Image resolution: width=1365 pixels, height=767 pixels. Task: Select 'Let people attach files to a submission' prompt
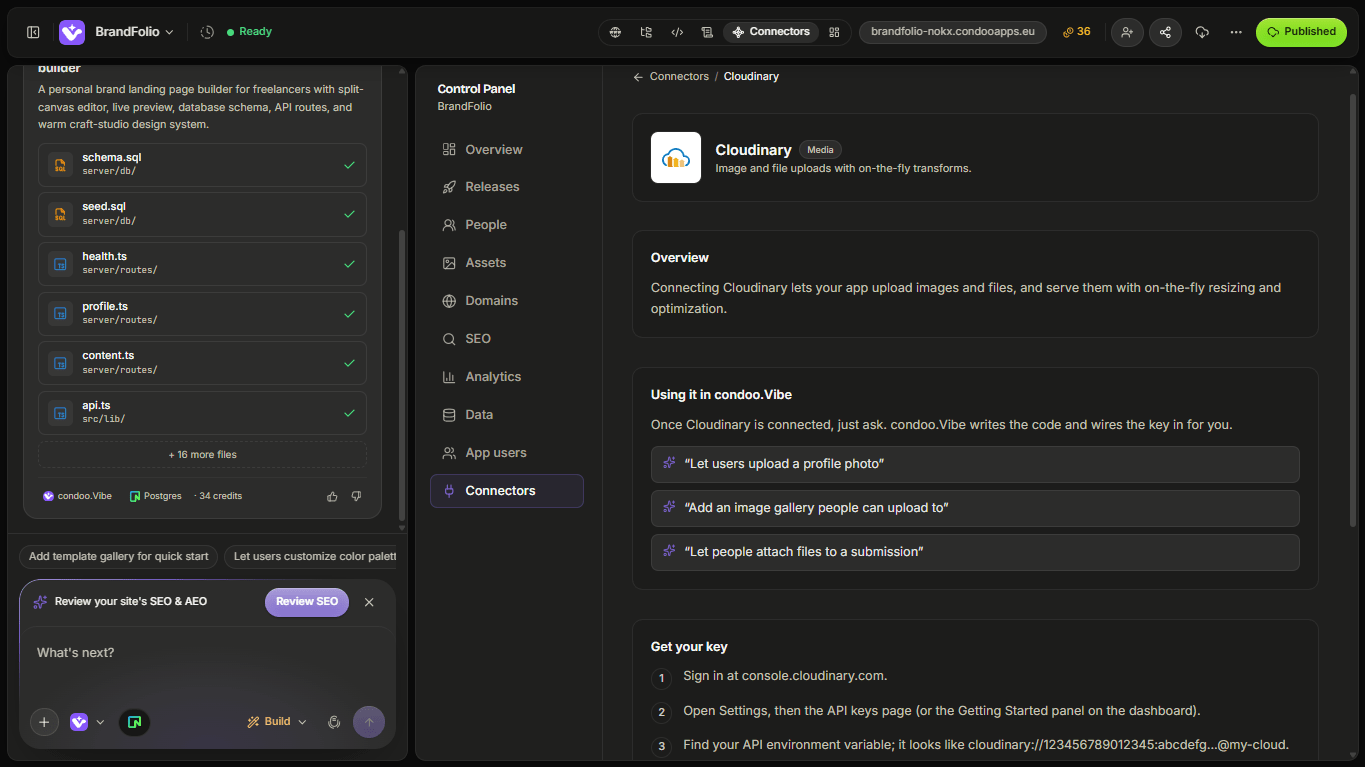(975, 552)
